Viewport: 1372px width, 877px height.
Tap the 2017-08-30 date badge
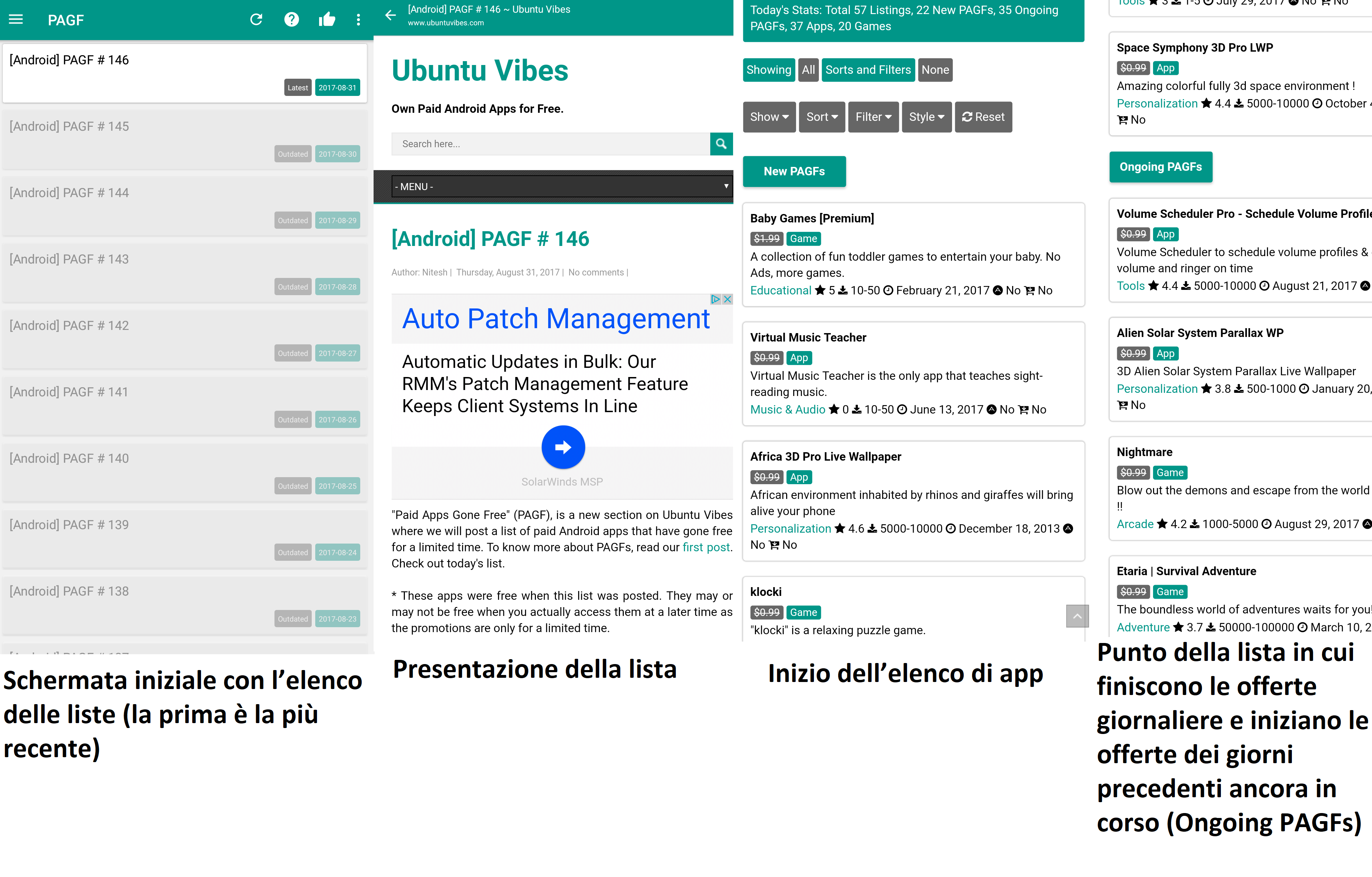pyautogui.click(x=337, y=154)
